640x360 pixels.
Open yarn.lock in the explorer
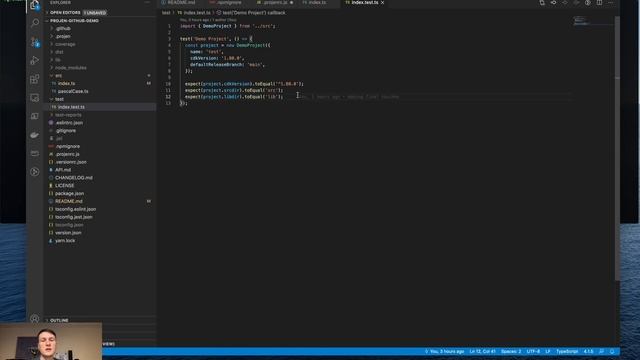pyautogui.click(x=65, y=241)
